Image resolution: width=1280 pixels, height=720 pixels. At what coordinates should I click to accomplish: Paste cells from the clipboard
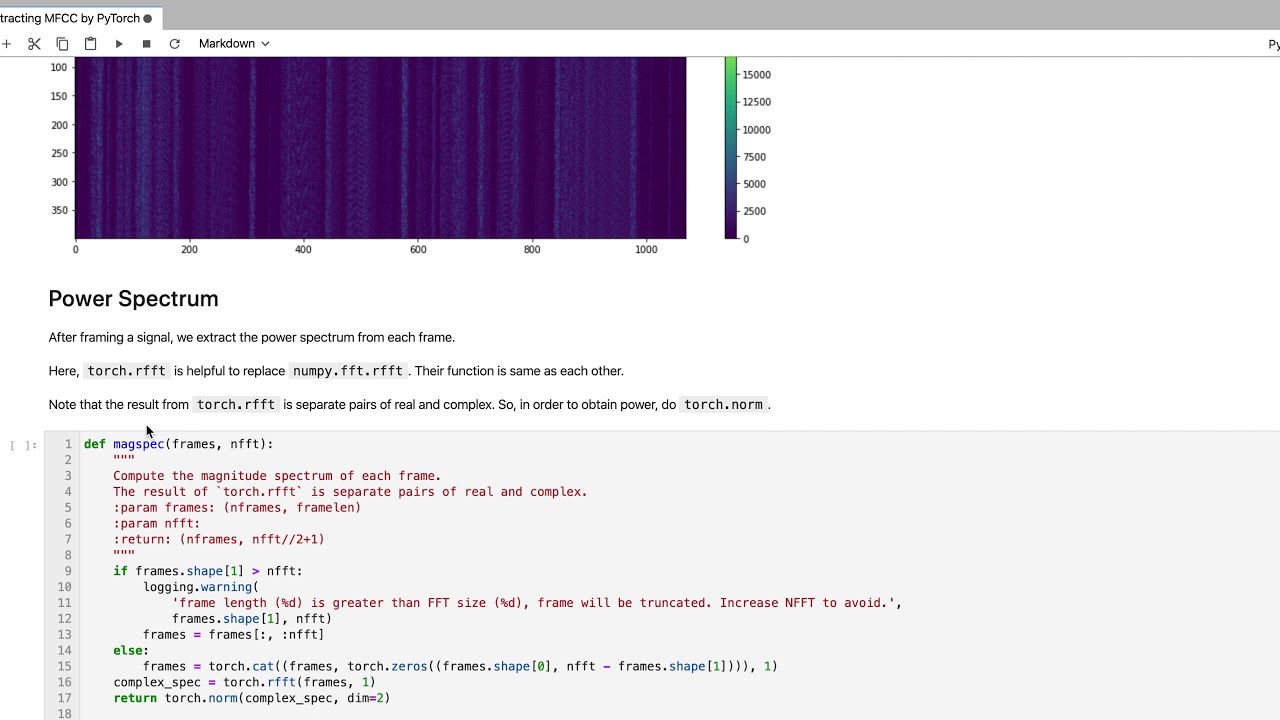coord(90,44)
